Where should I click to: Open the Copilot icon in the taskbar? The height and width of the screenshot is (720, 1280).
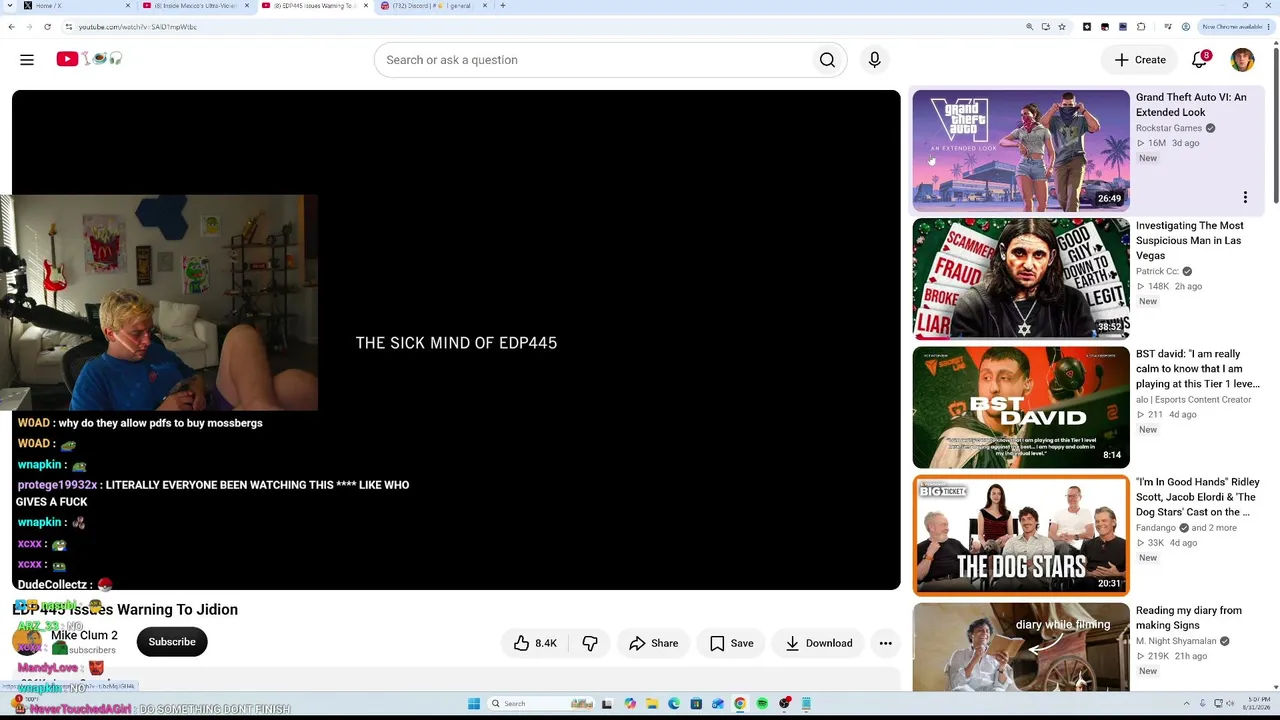pyautogui.click(x=629, y=704)
